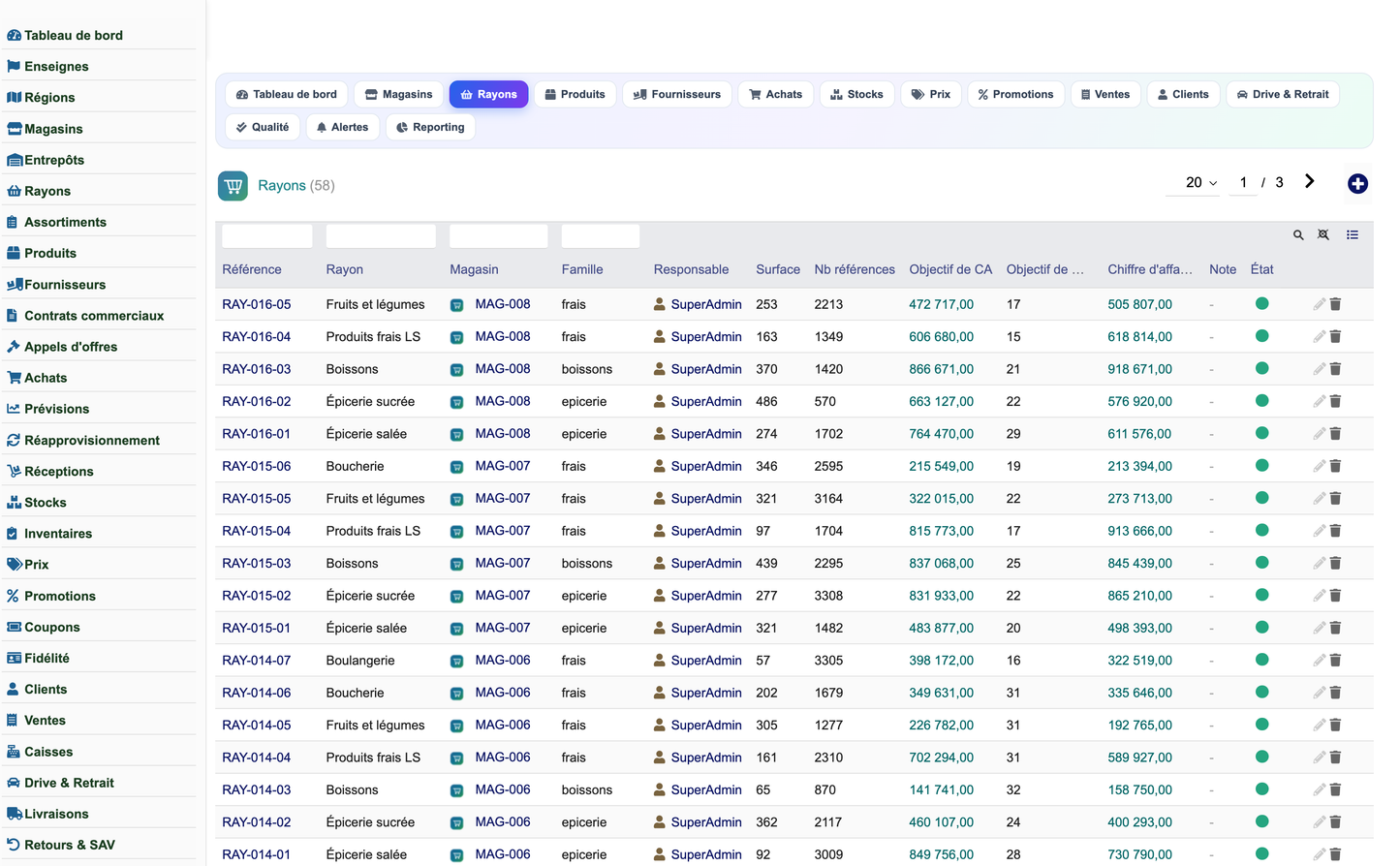This screenshot has width=1400, height=866.
Task: Edit row RAY-016-01 with pencil icon
Action: click(x=1319, y=434)
